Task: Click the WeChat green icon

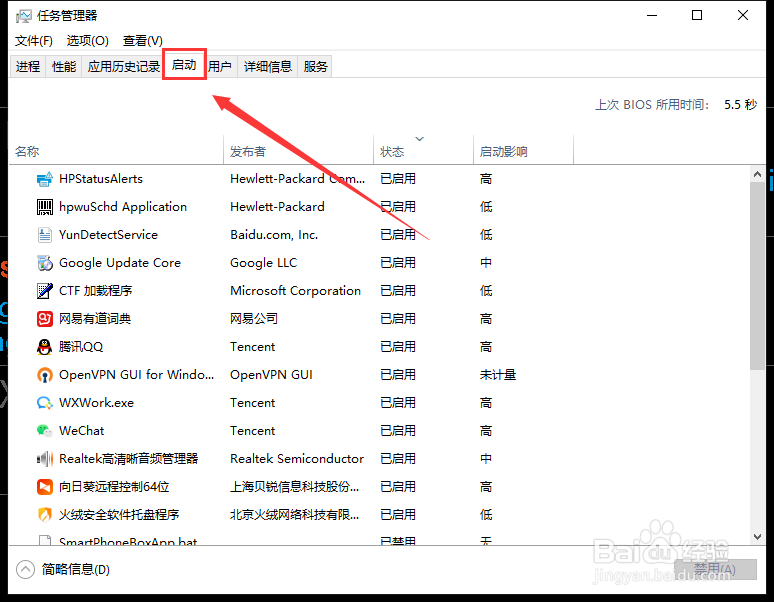Action: tap(44, 431)
